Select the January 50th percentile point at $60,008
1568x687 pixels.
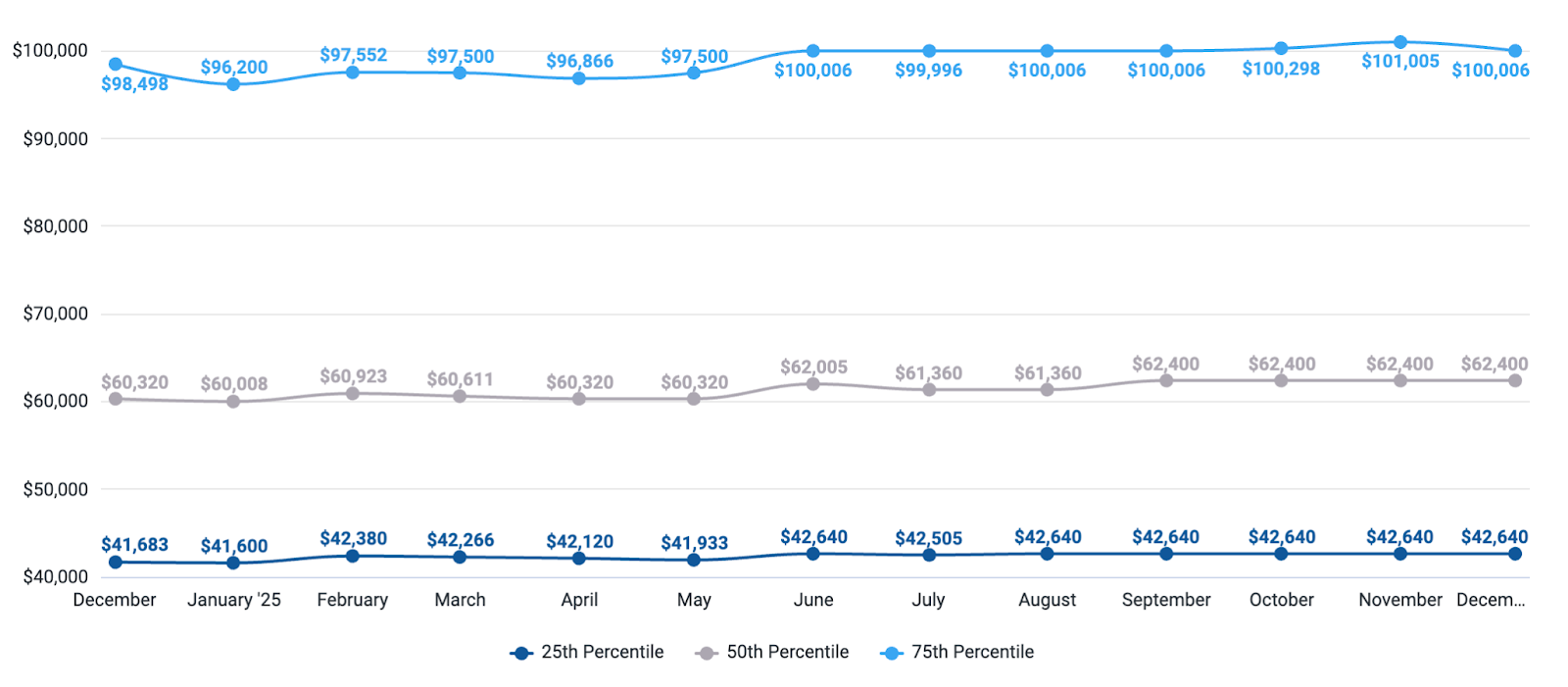(x=233, y=402)
